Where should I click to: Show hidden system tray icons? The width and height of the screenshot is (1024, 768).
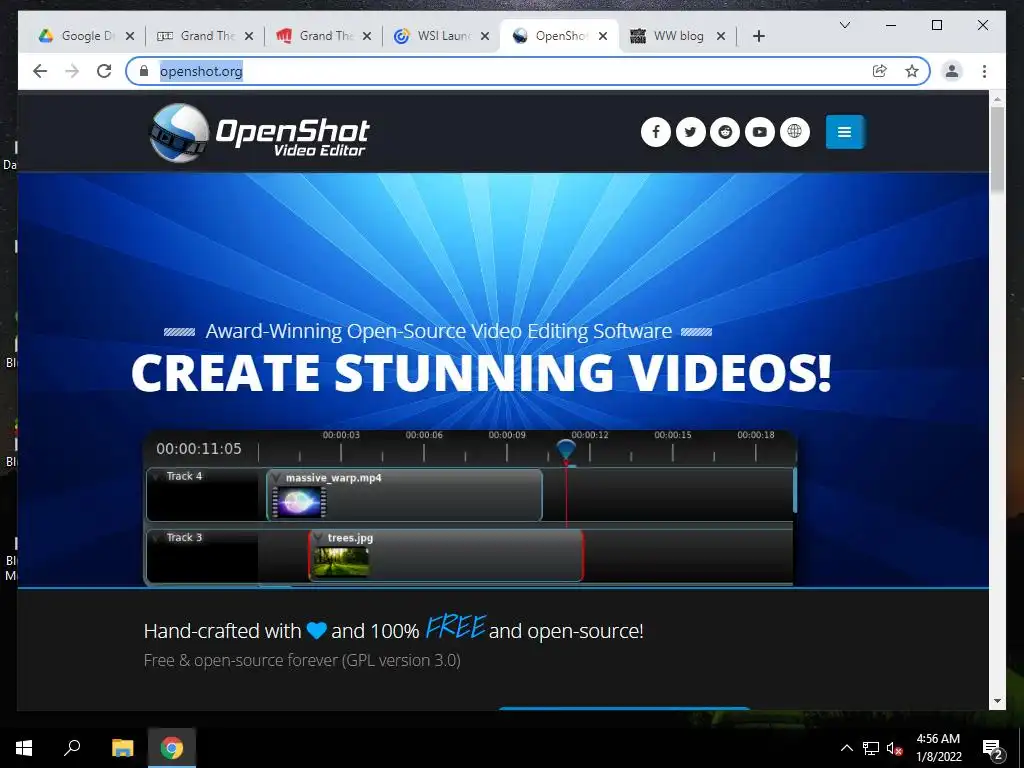(846, 748)
